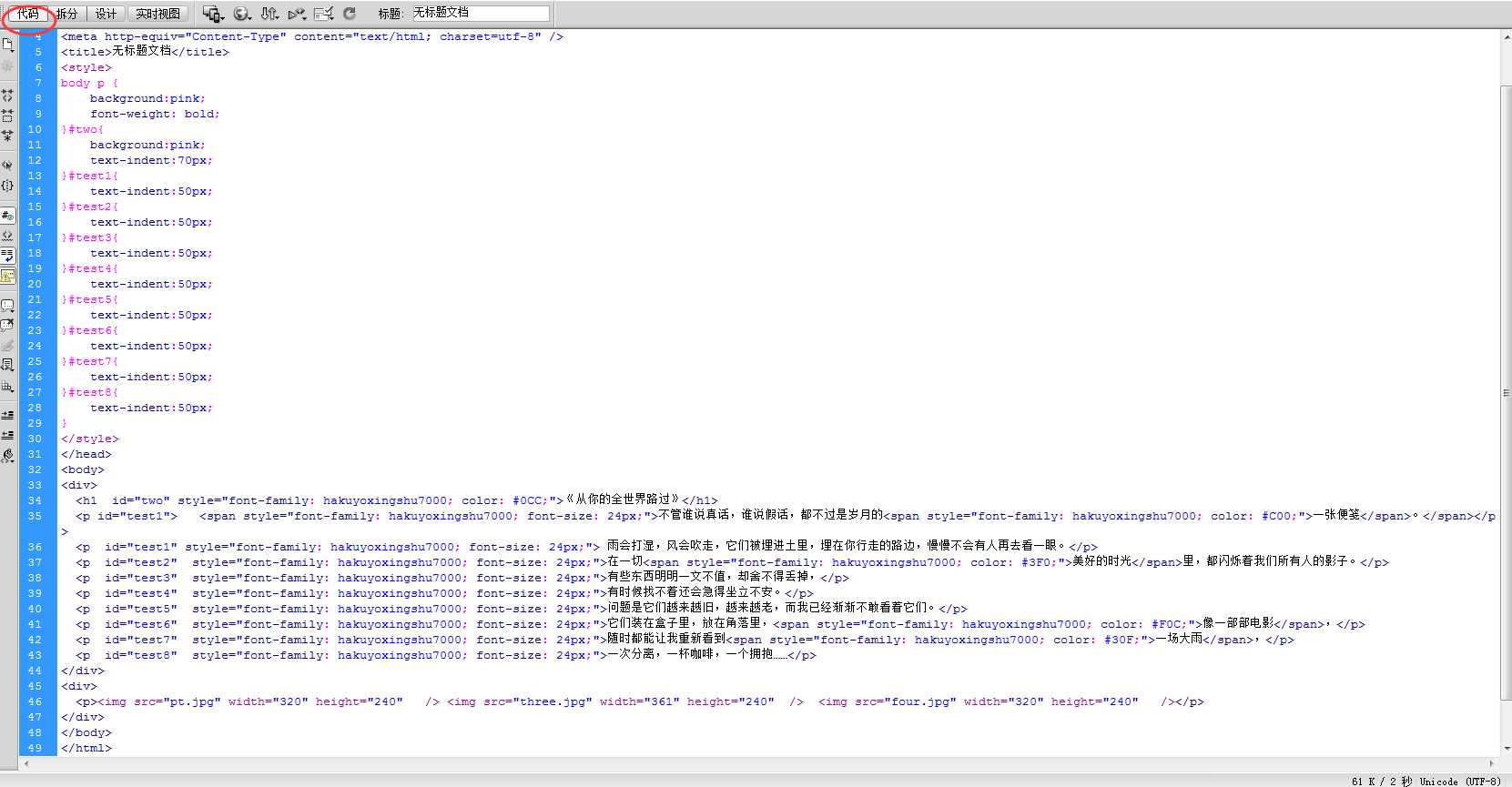Click id="test8" paragraph on line 43
The image size is (1512, 787).
446,655
